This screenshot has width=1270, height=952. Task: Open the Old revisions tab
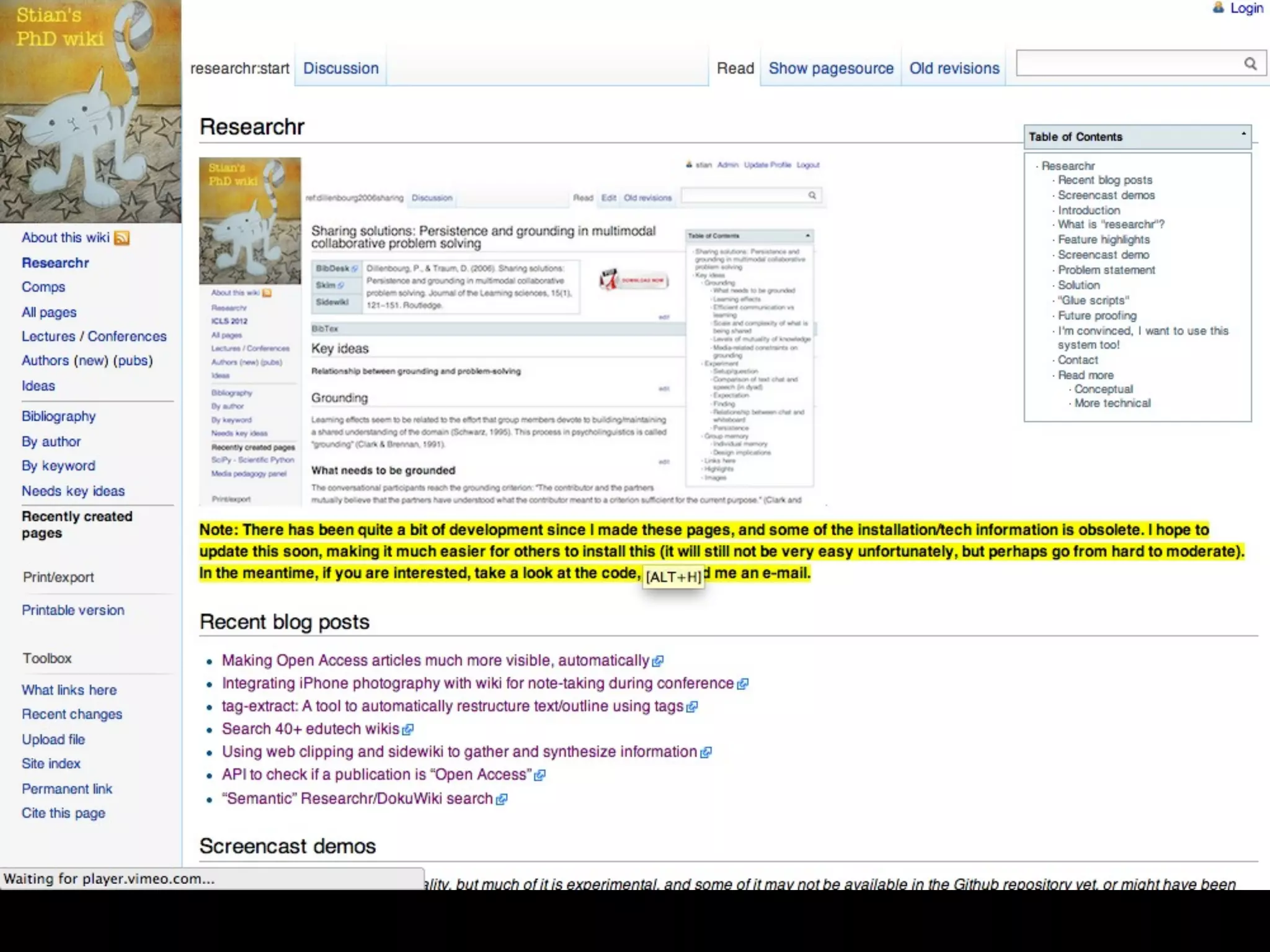(x=954, y=68)
